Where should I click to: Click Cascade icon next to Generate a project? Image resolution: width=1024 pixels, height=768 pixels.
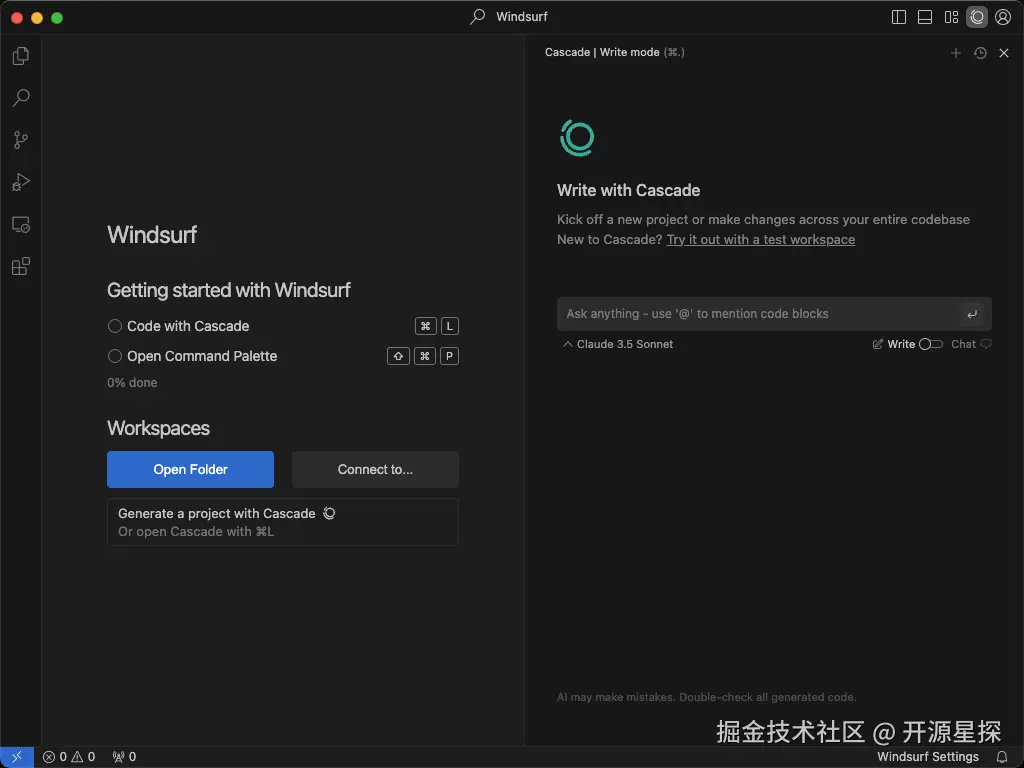(329, 513)
